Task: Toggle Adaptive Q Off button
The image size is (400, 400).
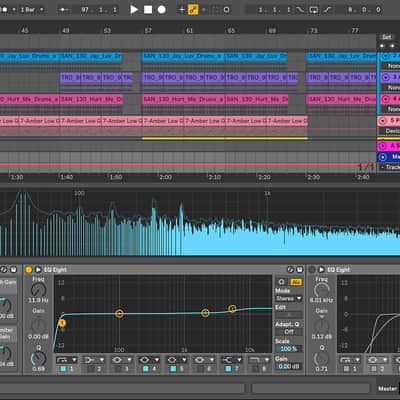Action: click(x=289, y=332)
